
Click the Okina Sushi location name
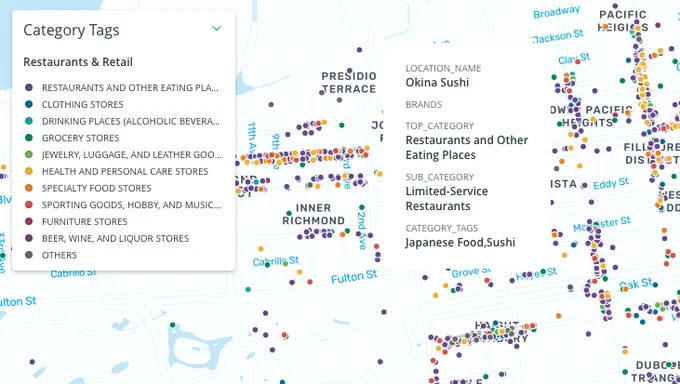437,82
